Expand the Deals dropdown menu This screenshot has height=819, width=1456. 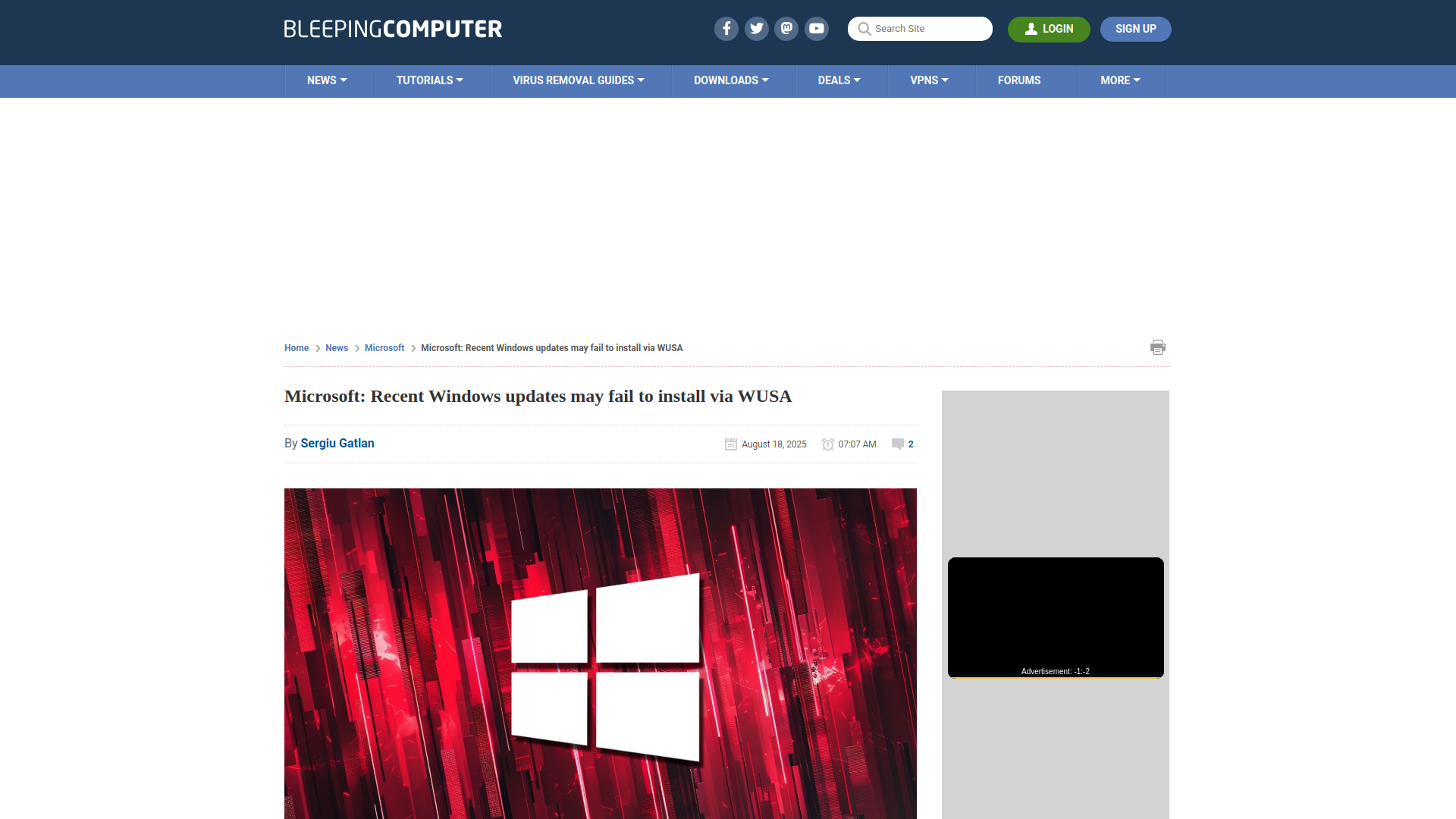[839, 80]
